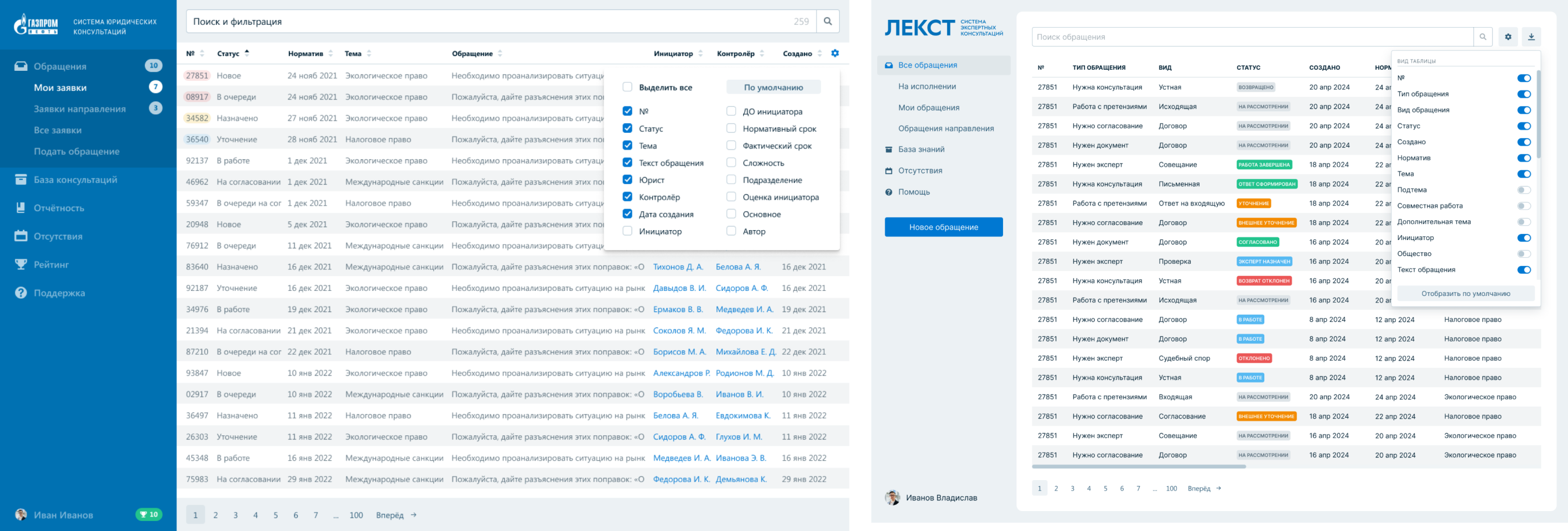The image size is (1568, 531).
Task: Open Отчётность in the blue sidebar
Action: pyautogui.click(x=59, y=208)
